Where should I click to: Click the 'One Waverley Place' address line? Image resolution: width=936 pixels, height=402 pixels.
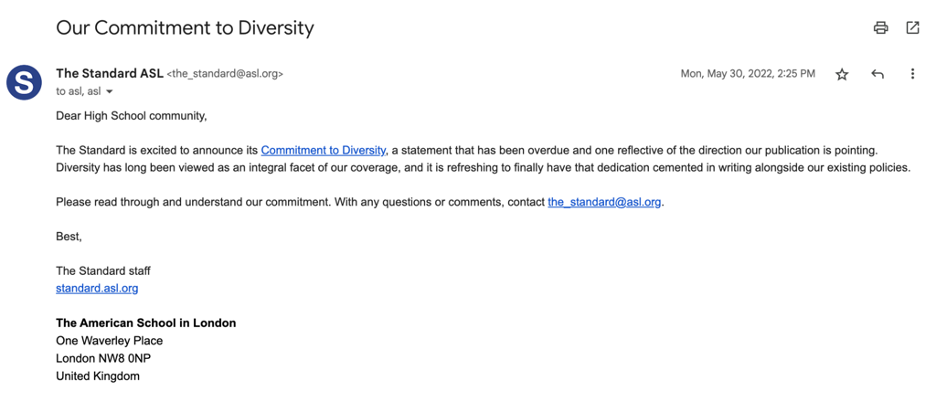109,341
